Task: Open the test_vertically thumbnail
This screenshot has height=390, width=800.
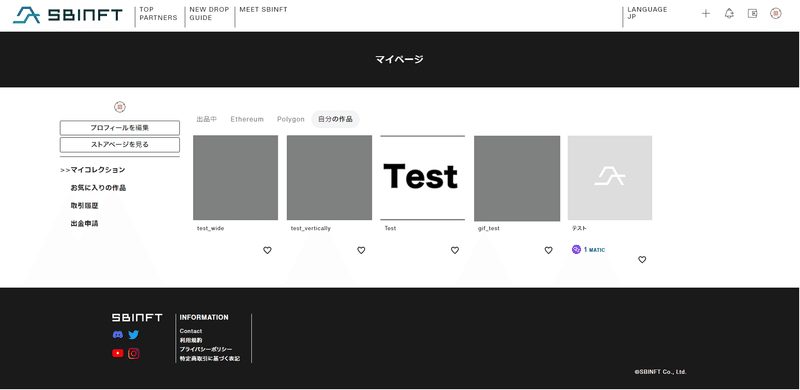Action: pyautogui.click(x=329, y=178)
